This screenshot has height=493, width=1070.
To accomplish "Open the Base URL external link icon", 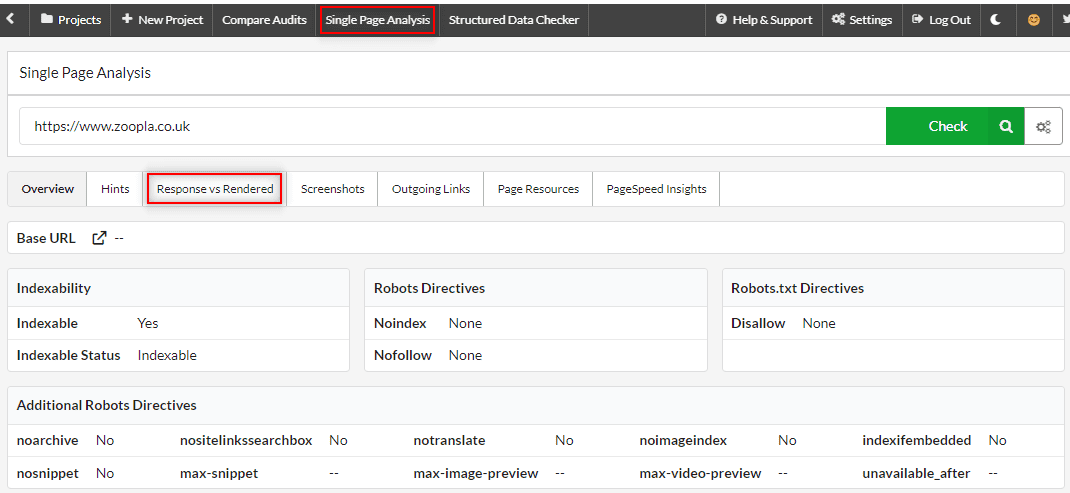I will pos(99,238).
